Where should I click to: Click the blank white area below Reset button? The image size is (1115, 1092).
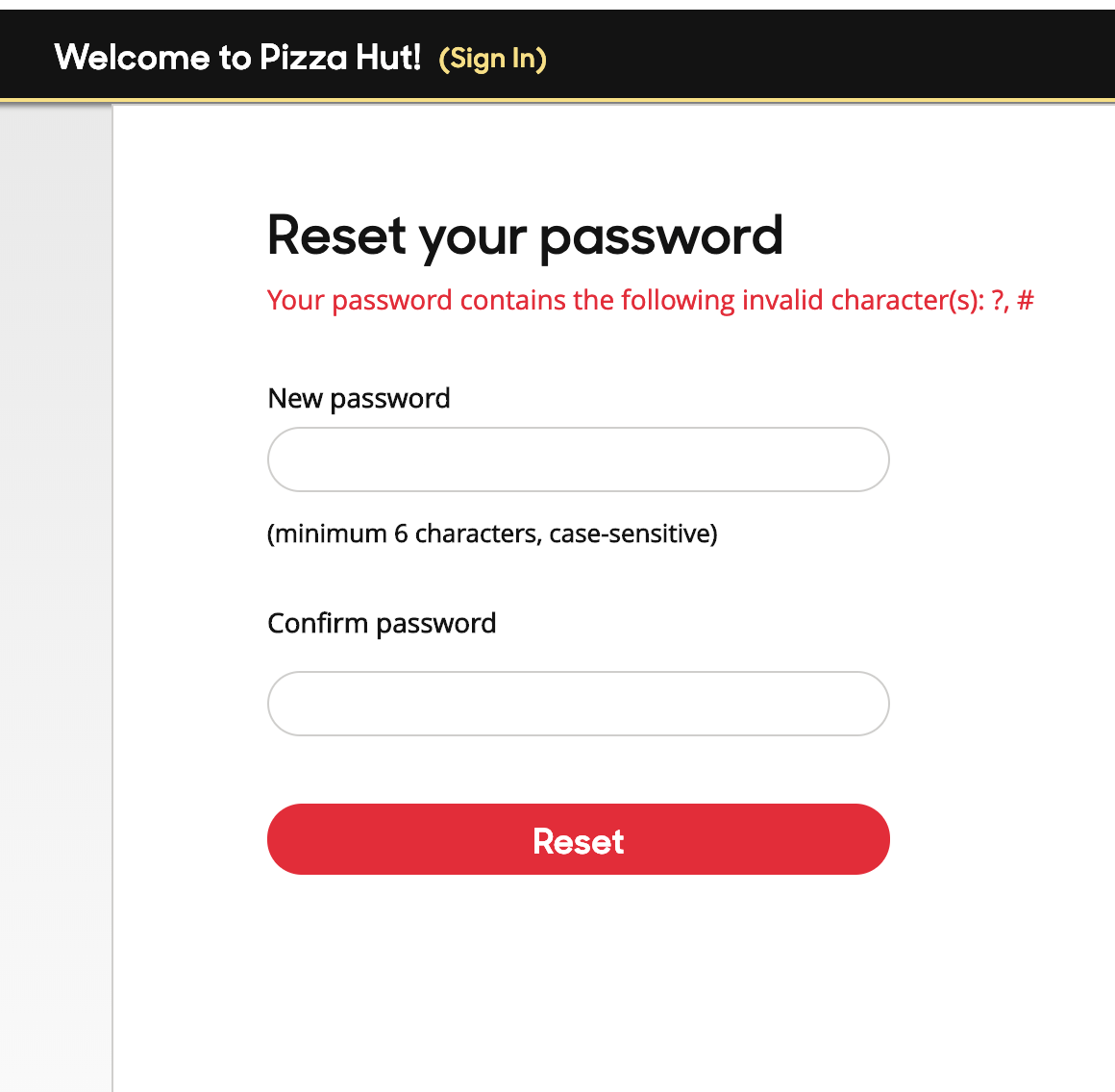577,980
